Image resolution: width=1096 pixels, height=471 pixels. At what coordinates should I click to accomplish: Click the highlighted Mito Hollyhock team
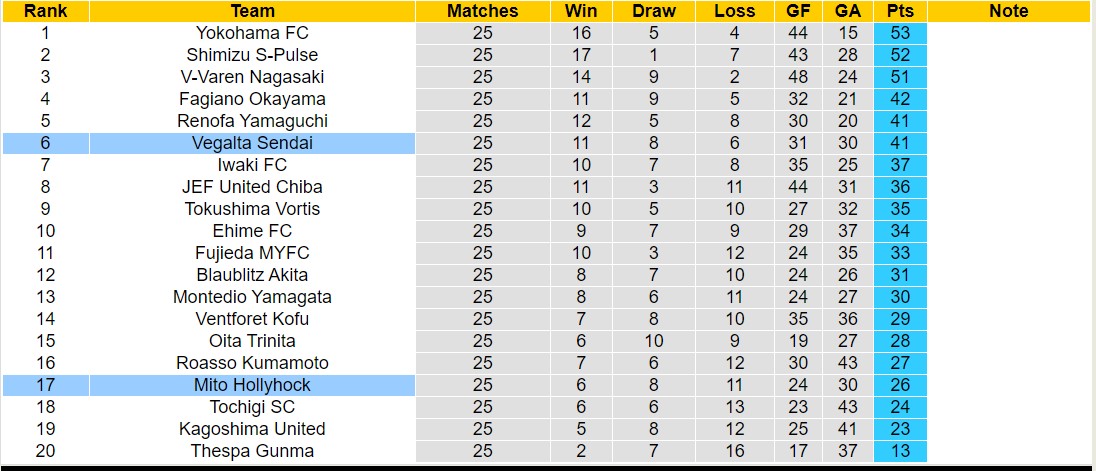pos(252,385)
